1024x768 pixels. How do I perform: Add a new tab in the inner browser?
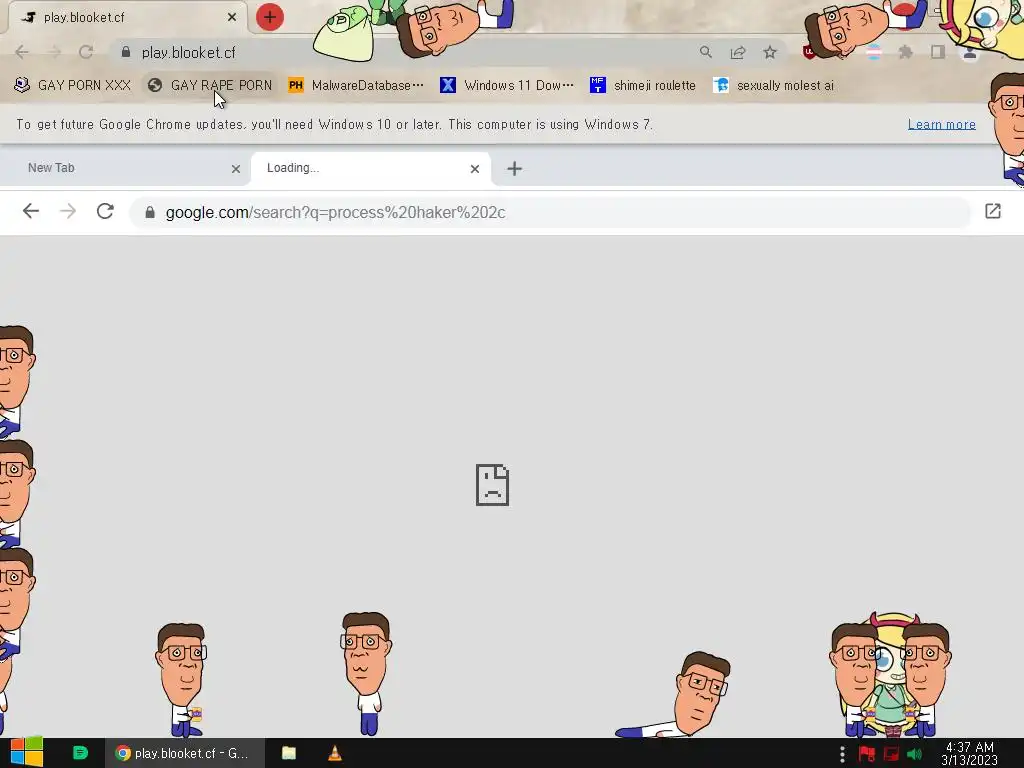click(x=515, y=169)
